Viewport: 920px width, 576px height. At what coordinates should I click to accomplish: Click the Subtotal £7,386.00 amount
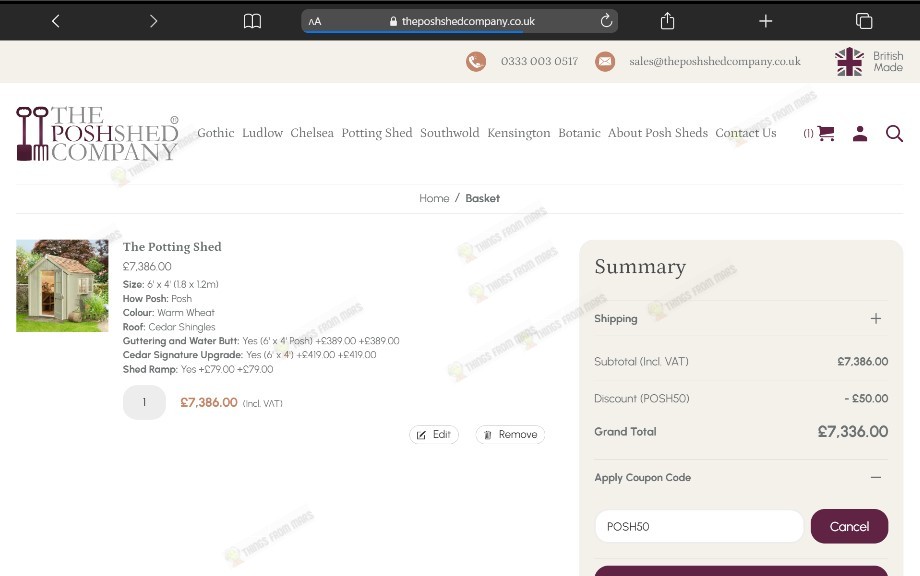[x=862, y=361]
